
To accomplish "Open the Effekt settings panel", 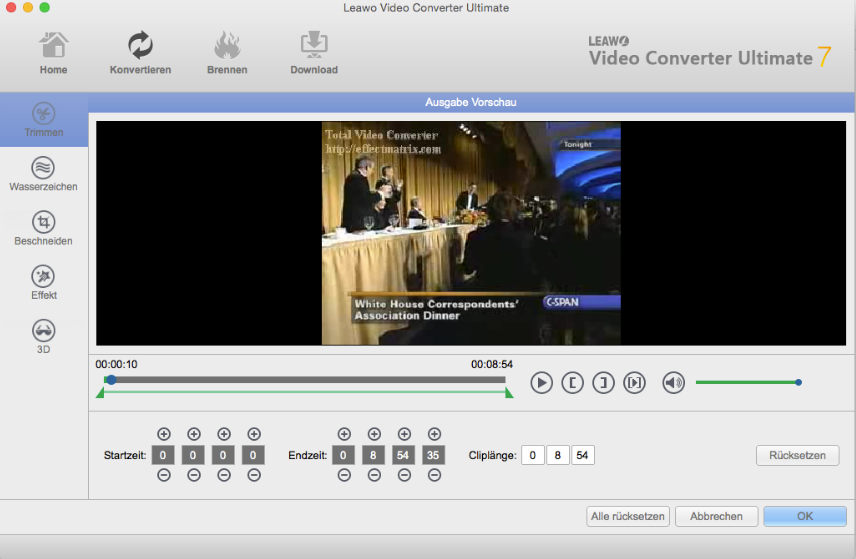I will tap(44, 282).
